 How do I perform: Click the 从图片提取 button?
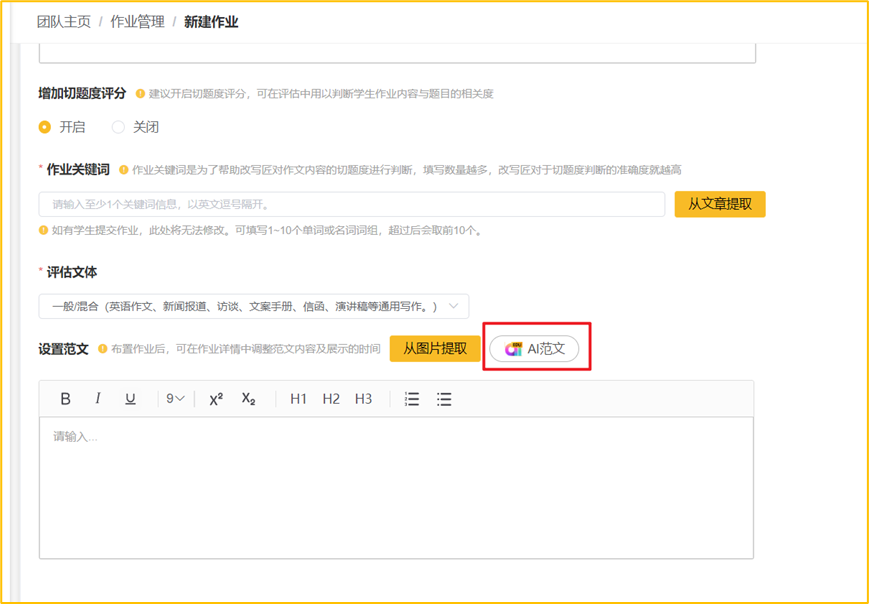click(x=435, y=349)
